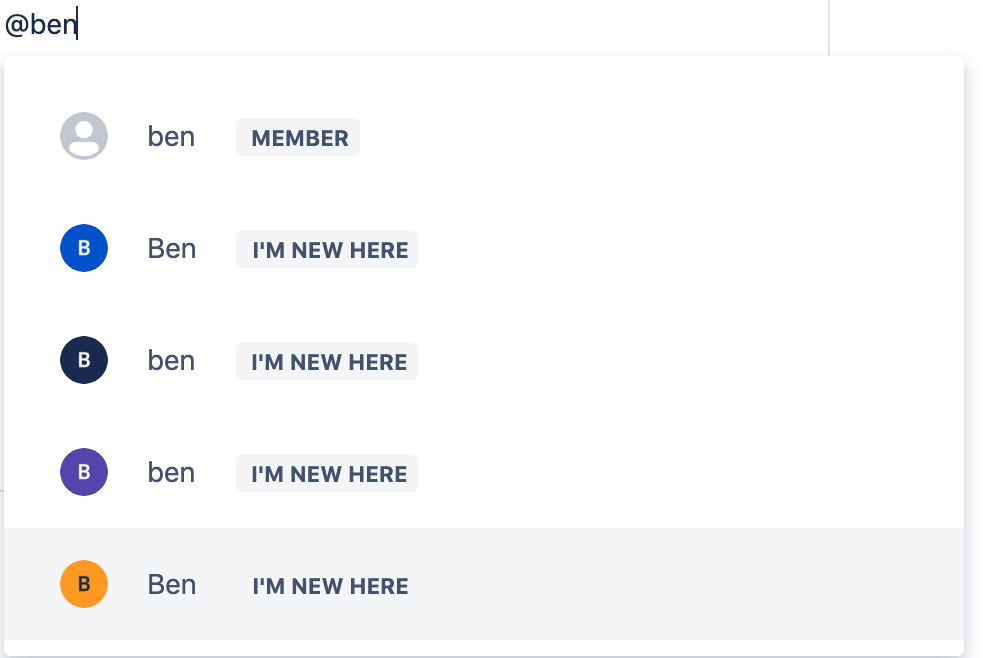Click the dark navy avatar icon for ben
The image size is (984, 658).
83,360
